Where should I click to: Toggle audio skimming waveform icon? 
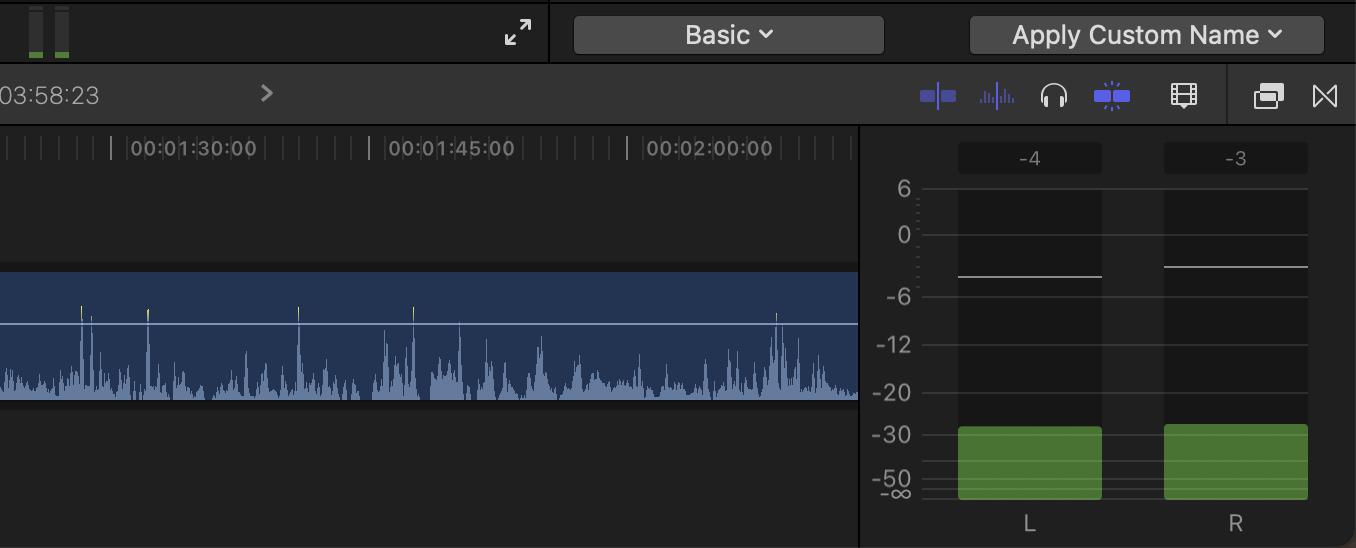pos(997,96)
